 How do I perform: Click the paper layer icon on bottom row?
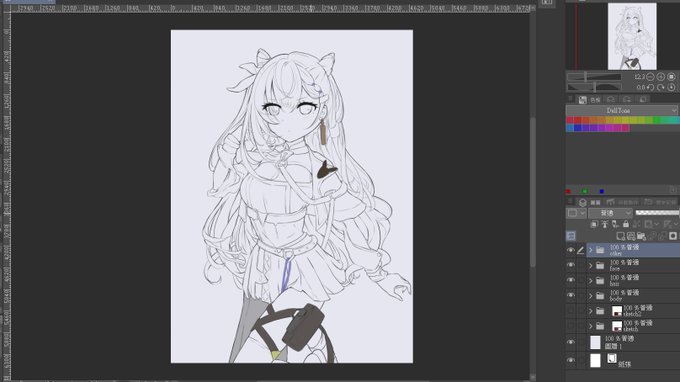[x=611, y=358]
